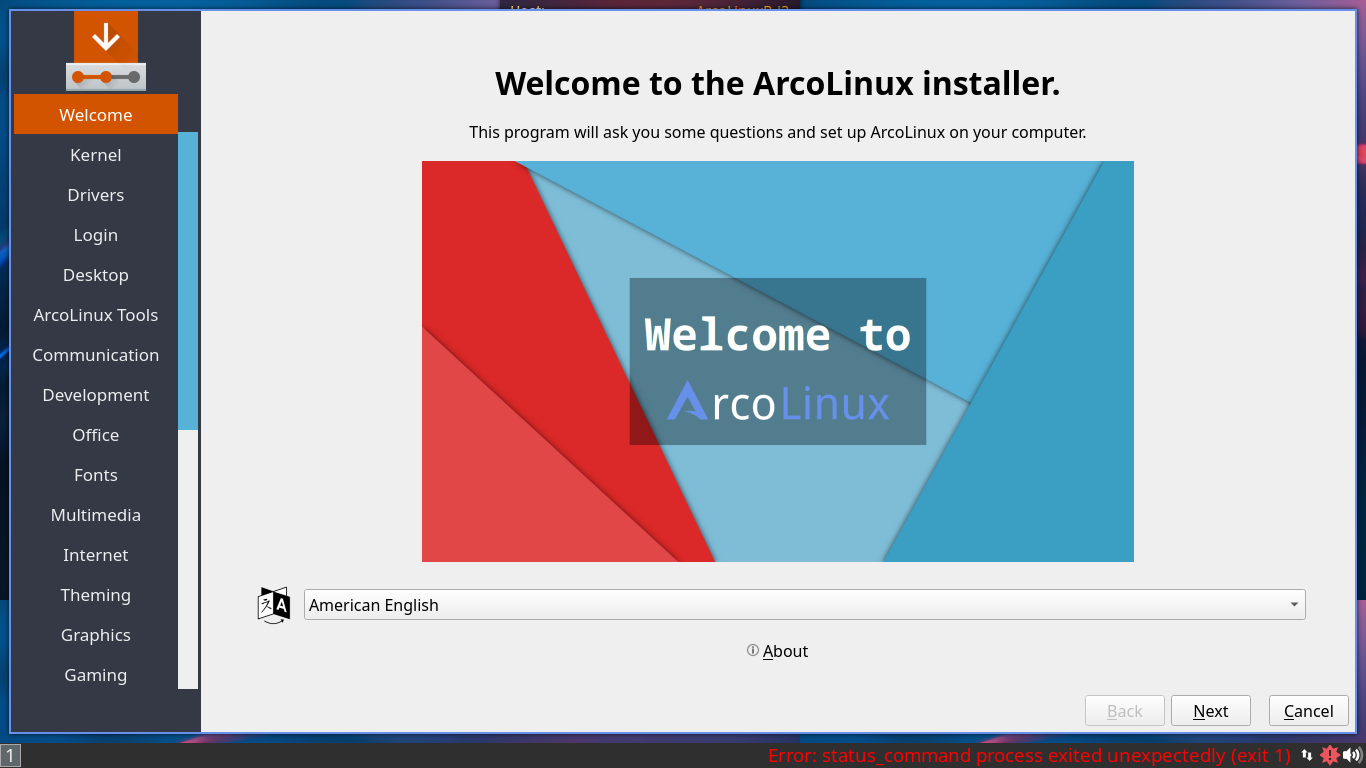Choose the Desktop step
The width and height of the screenshot is (1366, 768).
[96, 275]
